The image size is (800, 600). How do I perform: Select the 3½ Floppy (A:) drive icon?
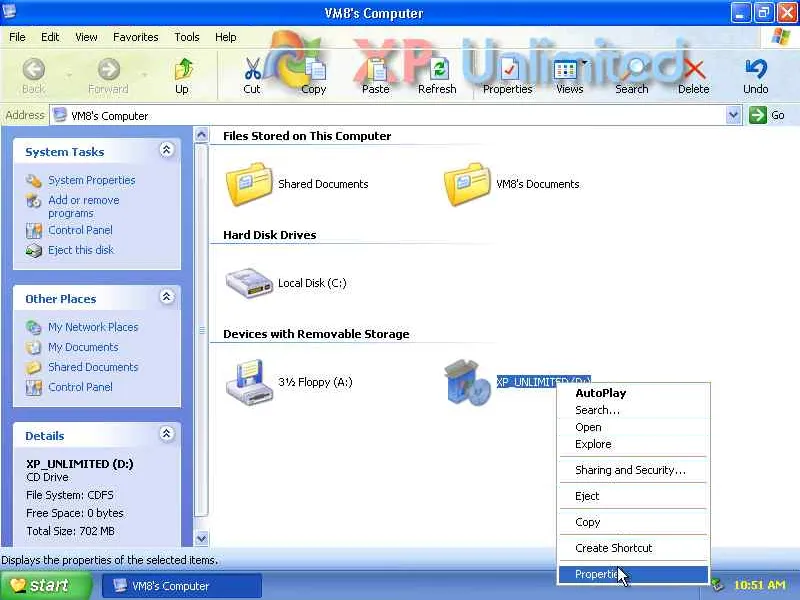click(x=249, y=382)
